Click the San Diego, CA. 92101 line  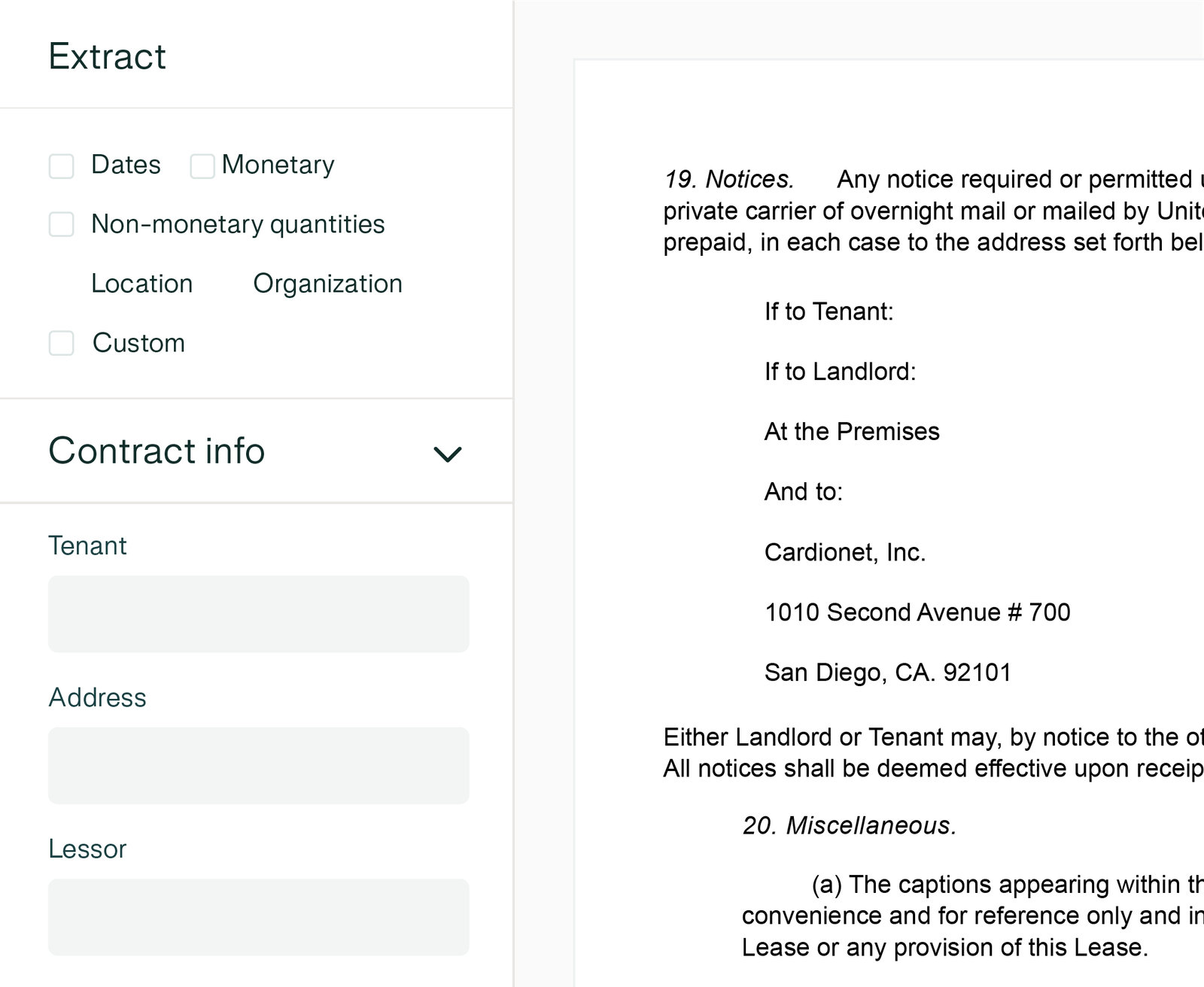click(887, 672)
